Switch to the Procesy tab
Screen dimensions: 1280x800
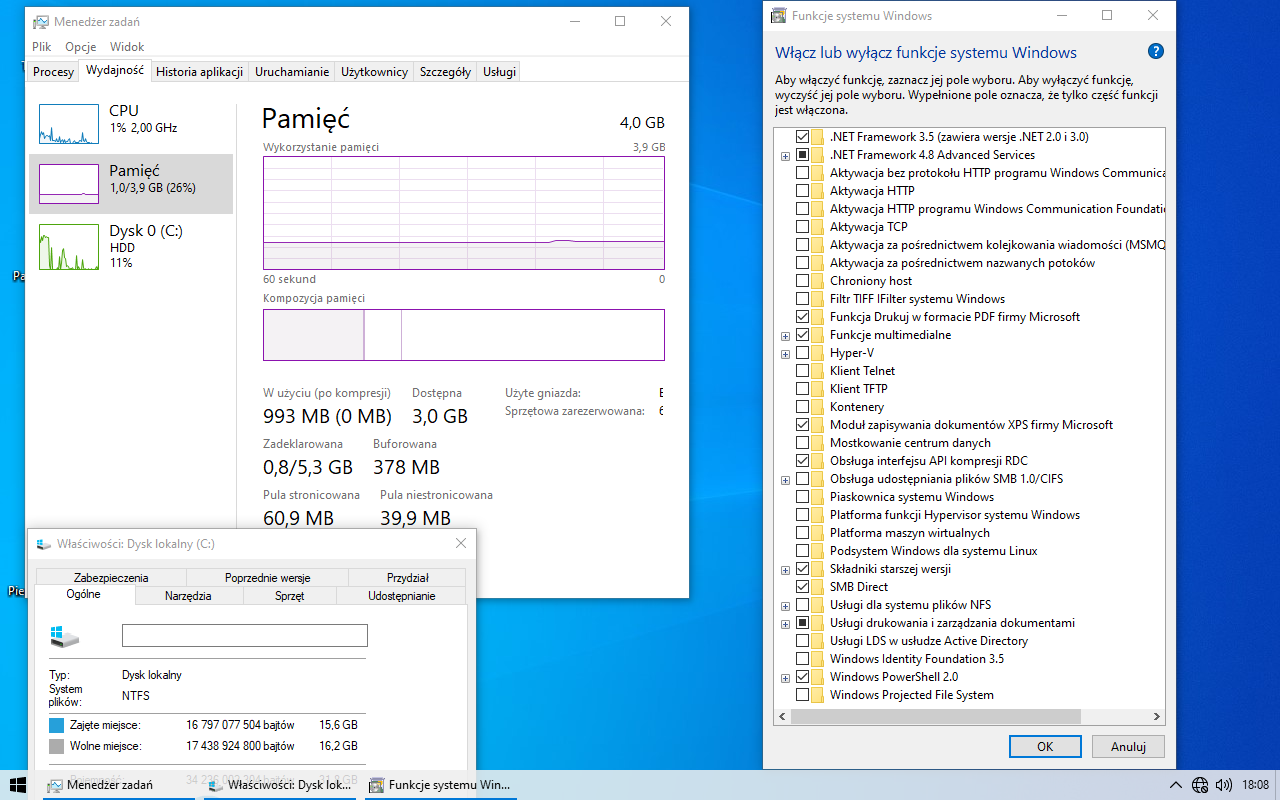53,72
